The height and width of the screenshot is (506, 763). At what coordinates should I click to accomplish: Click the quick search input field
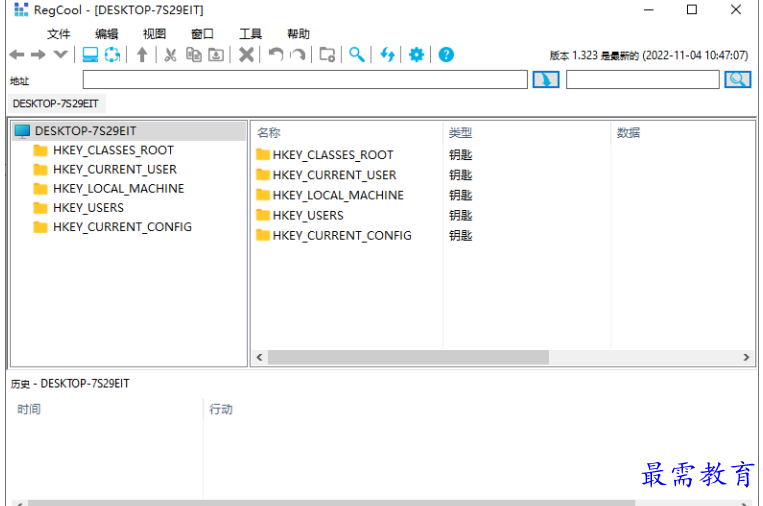click(x=643, y=80)
